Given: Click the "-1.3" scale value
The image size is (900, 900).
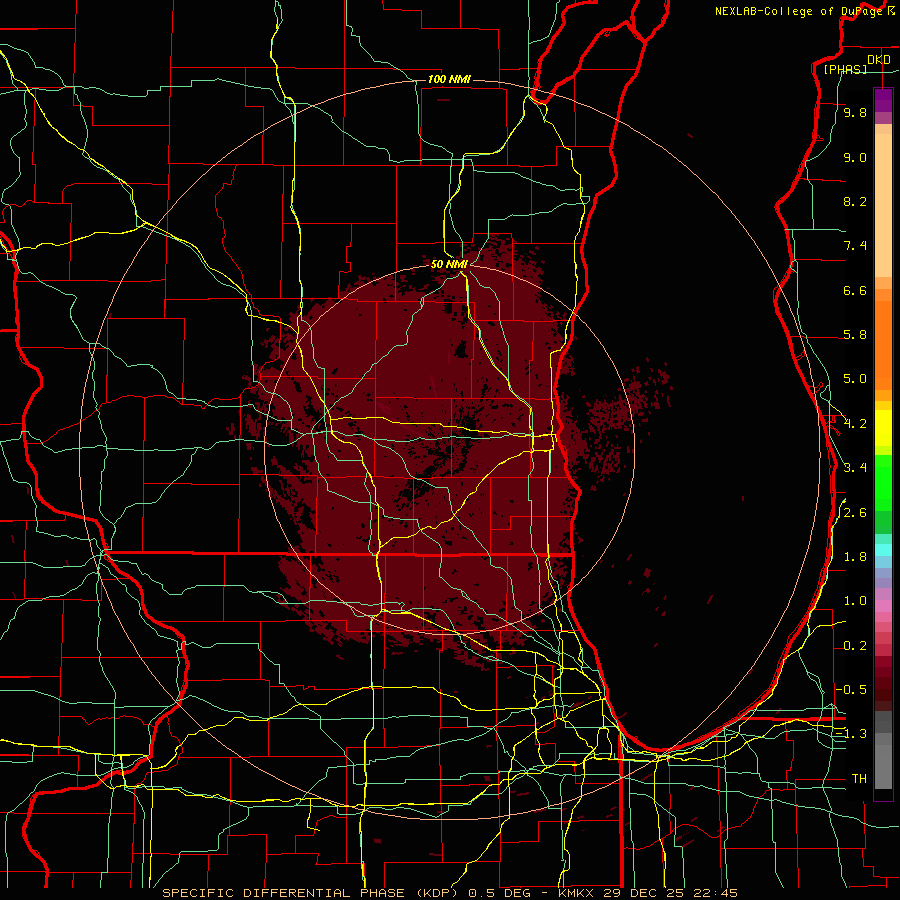Looking at the screenshot, I should pos(851,734).
